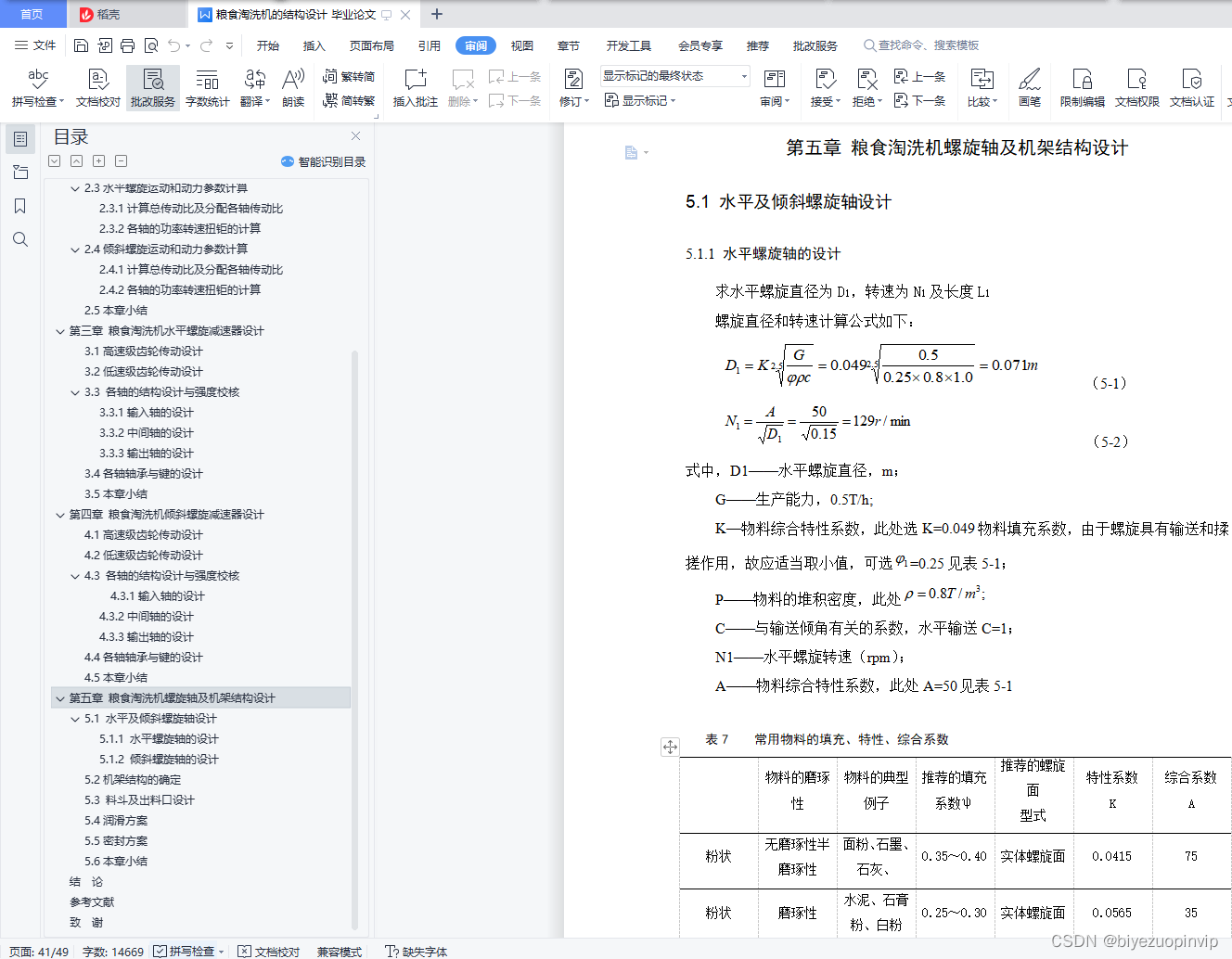Start 朗读 read-aloud
The height and width of the screenshot is (959, 1232).
click(x=293, y=88)
